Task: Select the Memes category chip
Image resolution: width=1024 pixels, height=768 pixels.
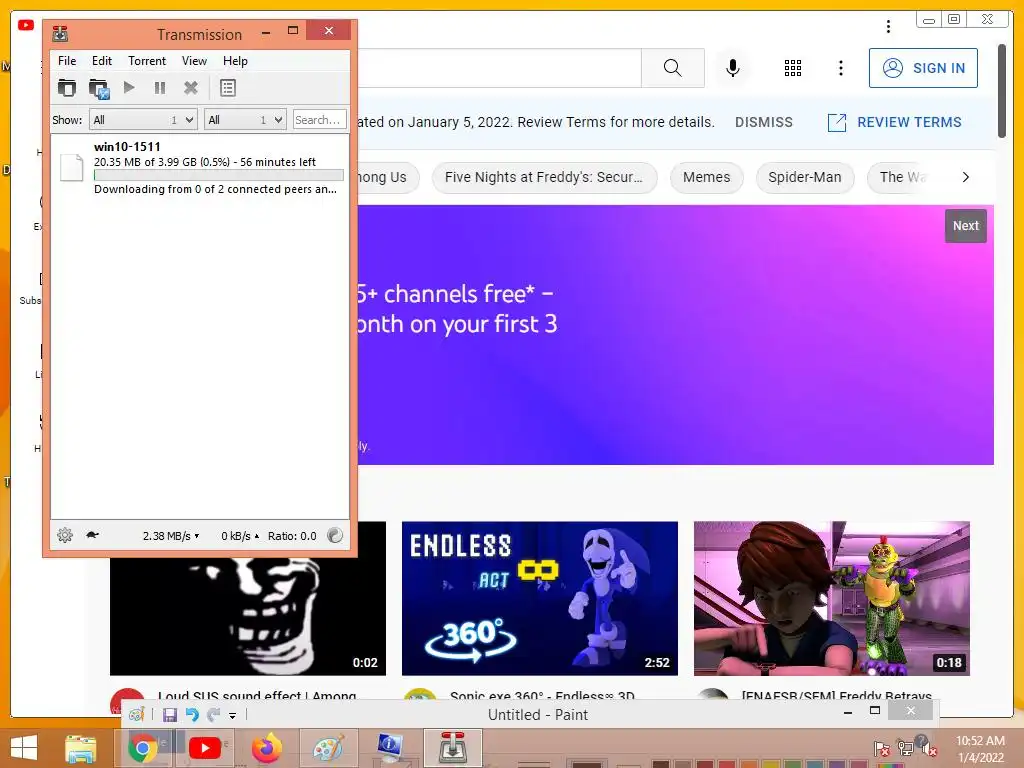Action: coord(707,178)
